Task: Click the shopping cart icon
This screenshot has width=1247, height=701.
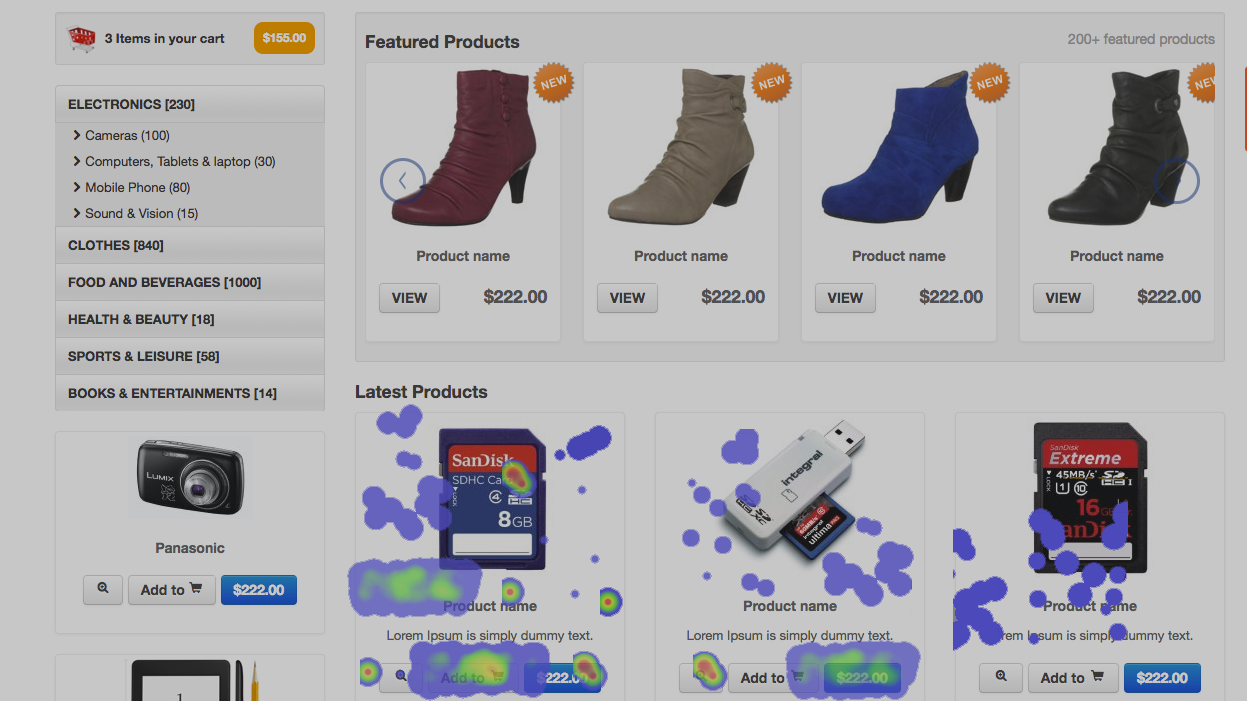Action: coord(82,39)
